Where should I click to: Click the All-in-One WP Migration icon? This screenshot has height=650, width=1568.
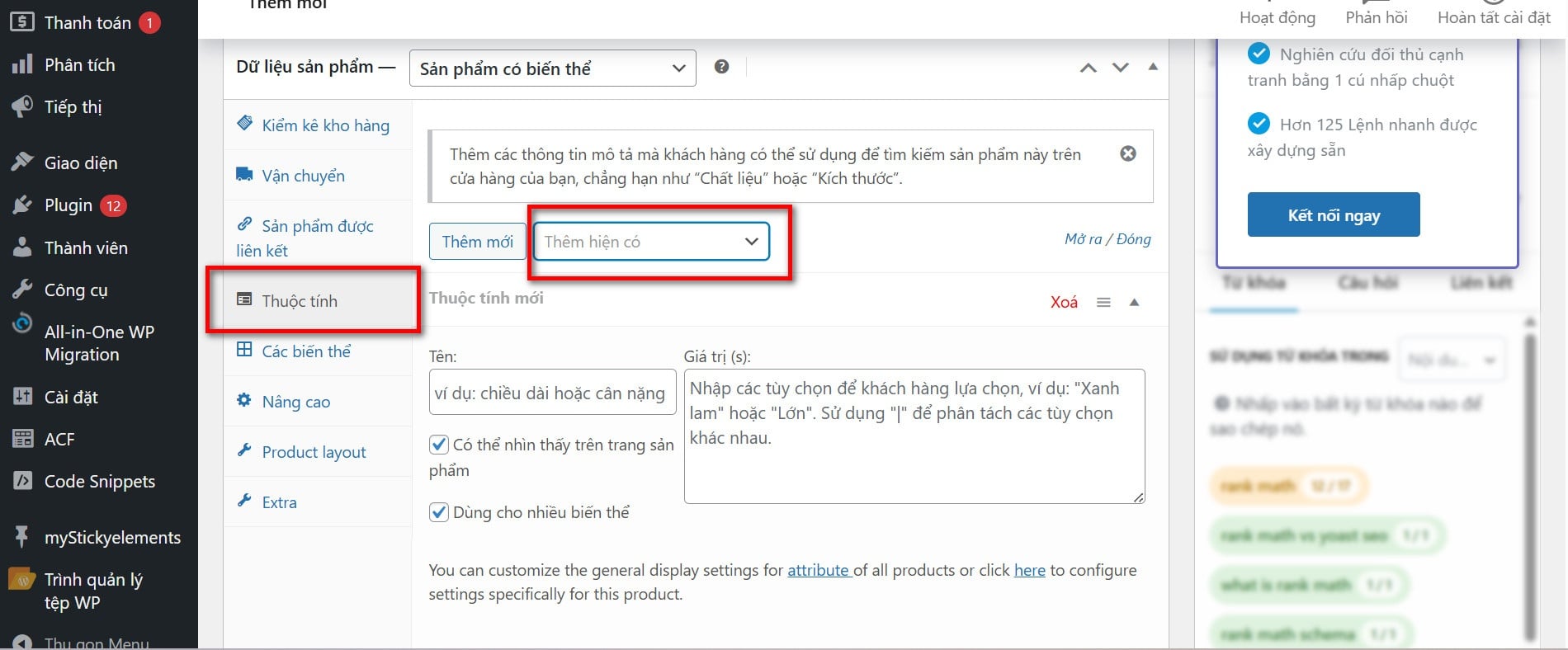coord(22,323)
